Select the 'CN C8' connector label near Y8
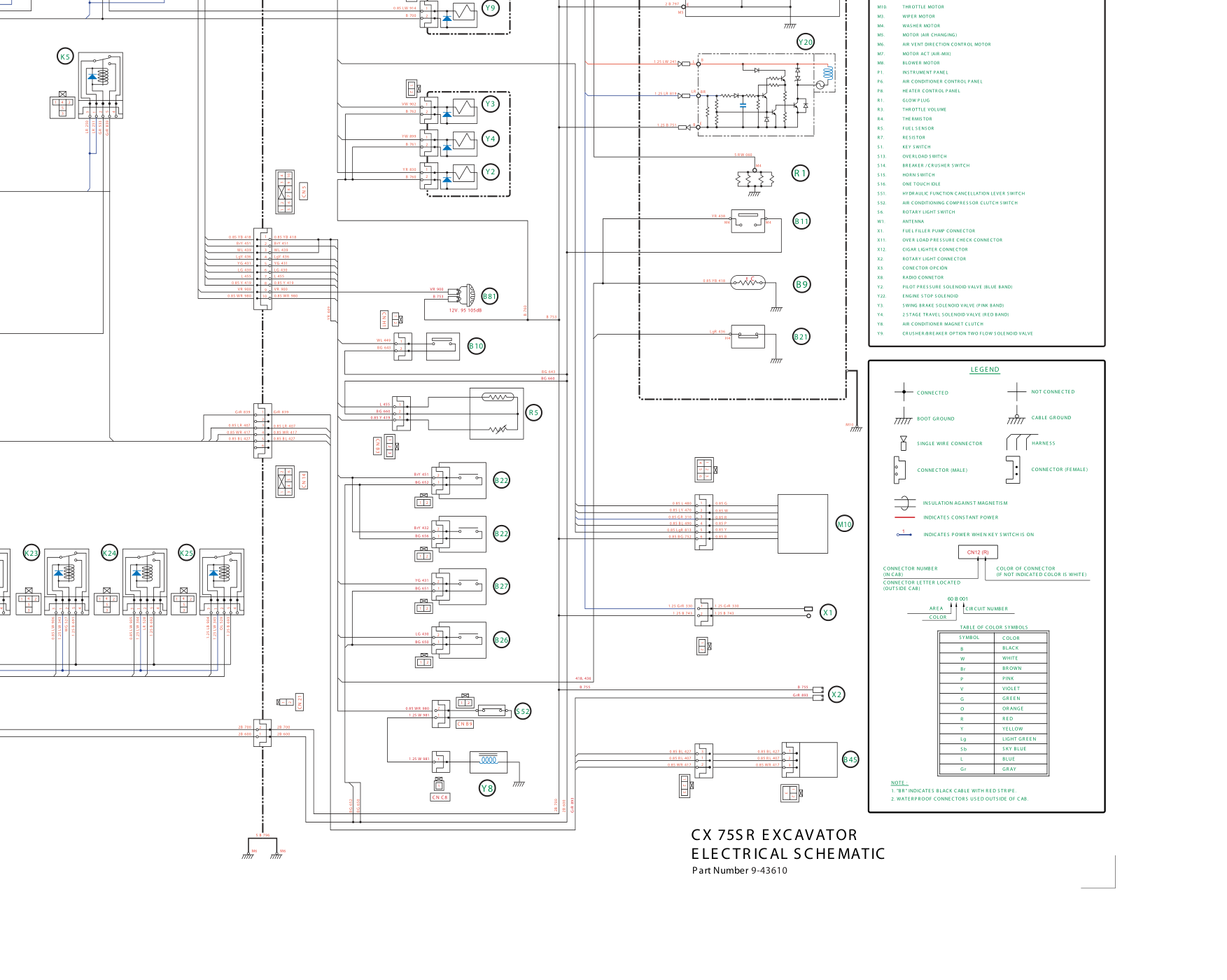 click(x=440, y=797)
